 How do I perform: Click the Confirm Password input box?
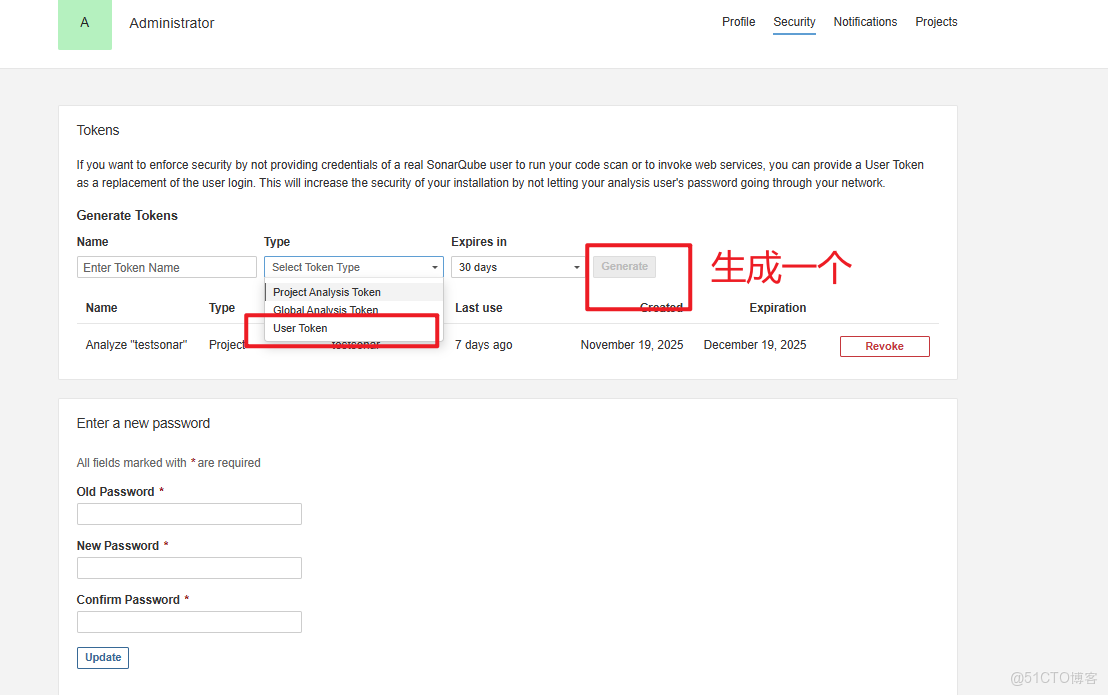coord(189,621)
